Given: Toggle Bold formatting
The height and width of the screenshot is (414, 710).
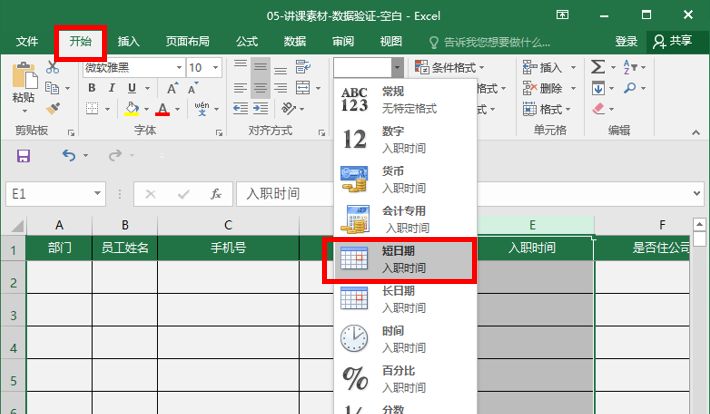Looking at the screenshot, I should [92, 88].
